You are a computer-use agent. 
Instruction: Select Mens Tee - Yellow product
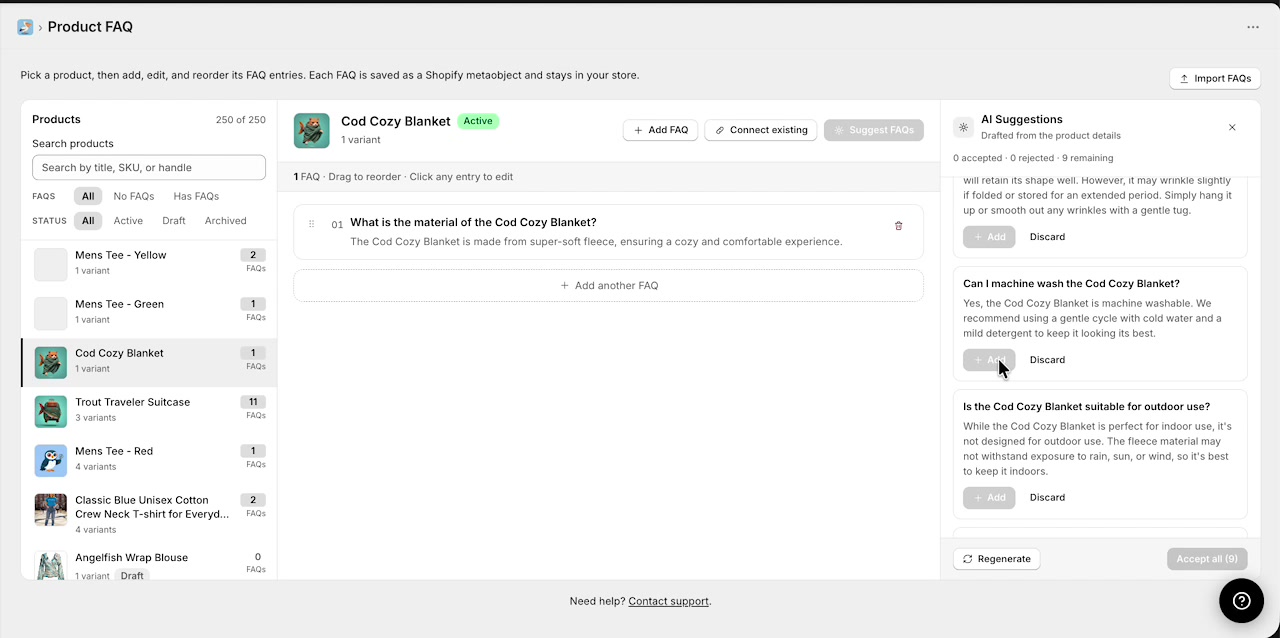point(149,264)
